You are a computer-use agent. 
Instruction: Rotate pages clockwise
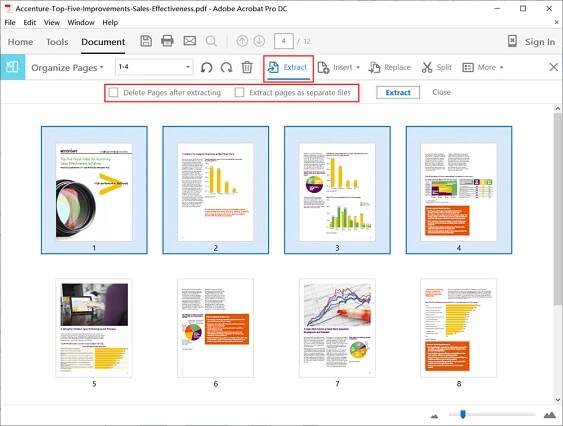[x=227, y=67]
